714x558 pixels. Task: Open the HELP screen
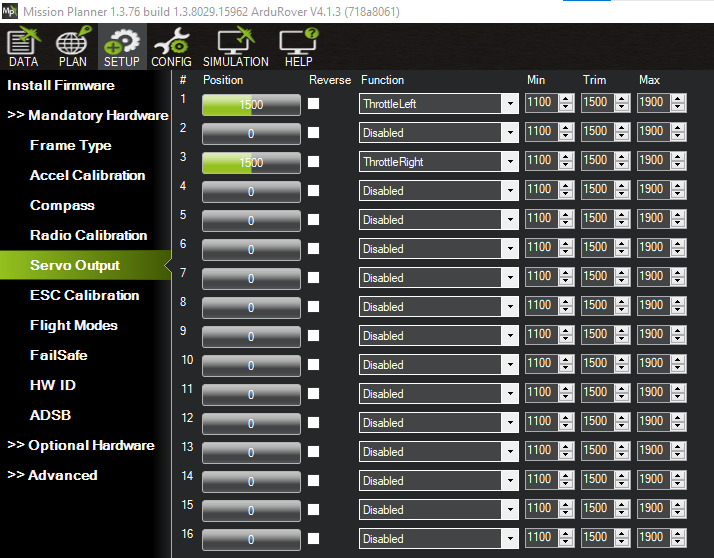point(299,46)
